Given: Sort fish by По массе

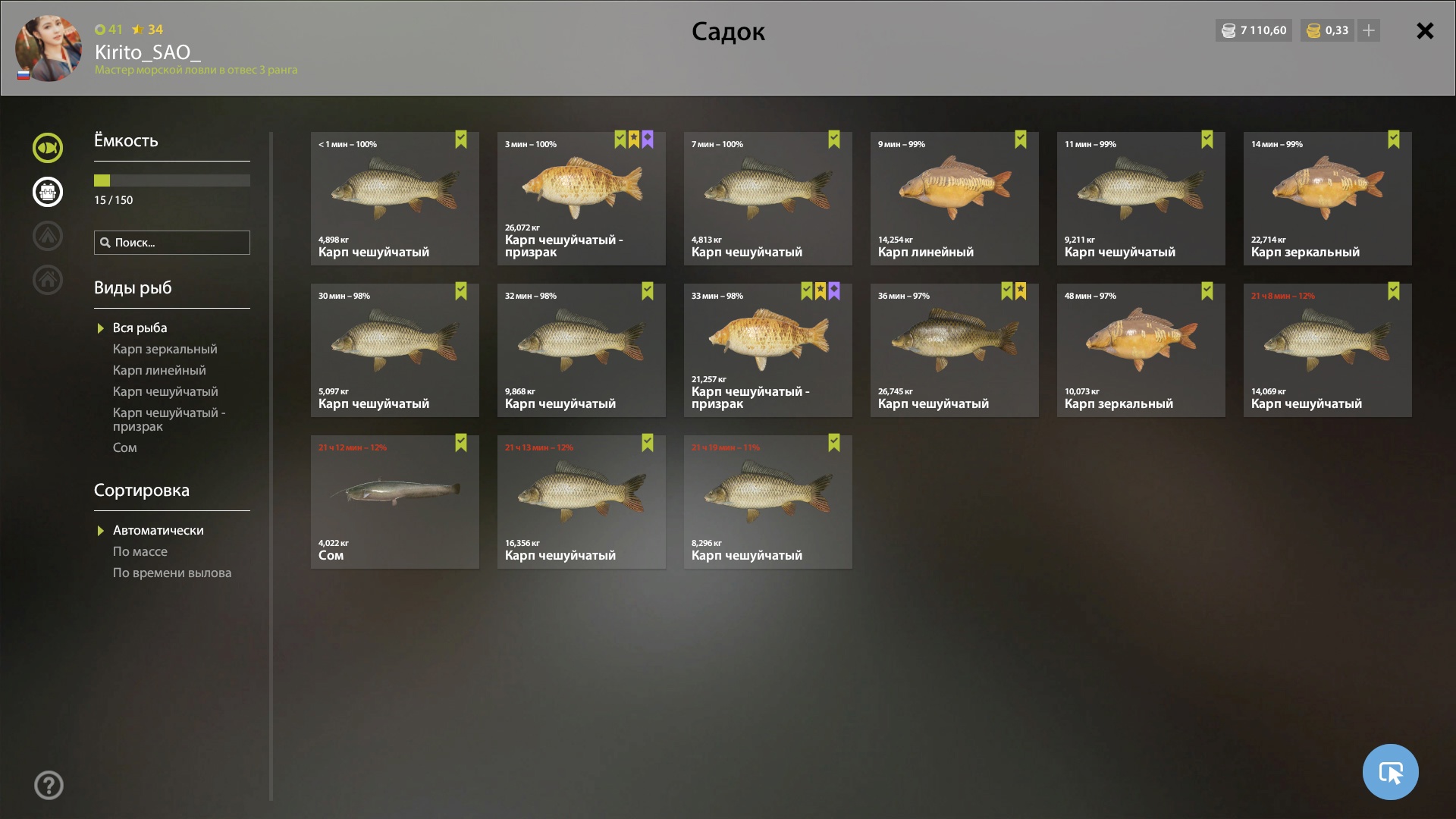Looking at the screenshot, I should (x=140, y=551).
